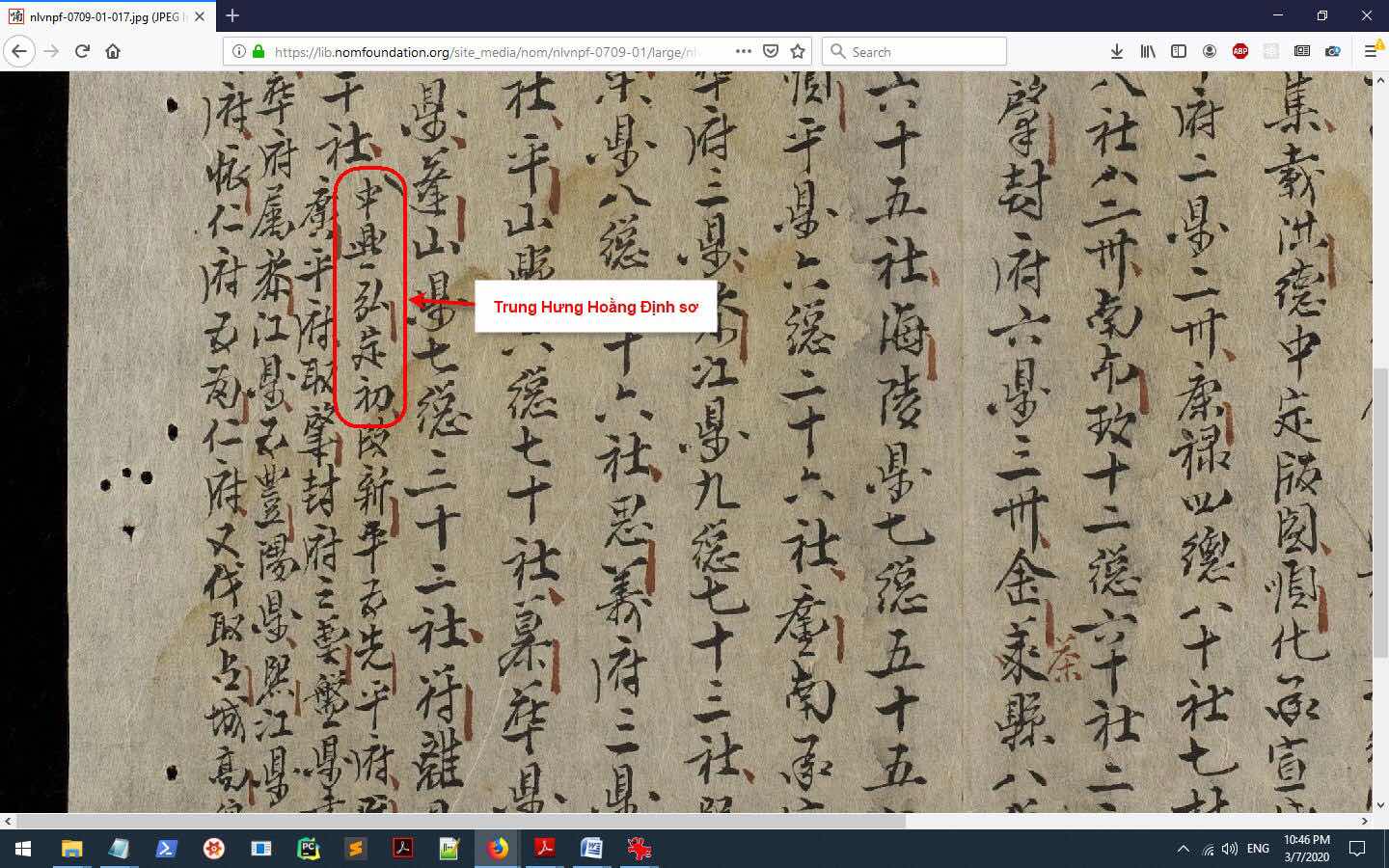Bookmark this page with the star

coord(798,51)
